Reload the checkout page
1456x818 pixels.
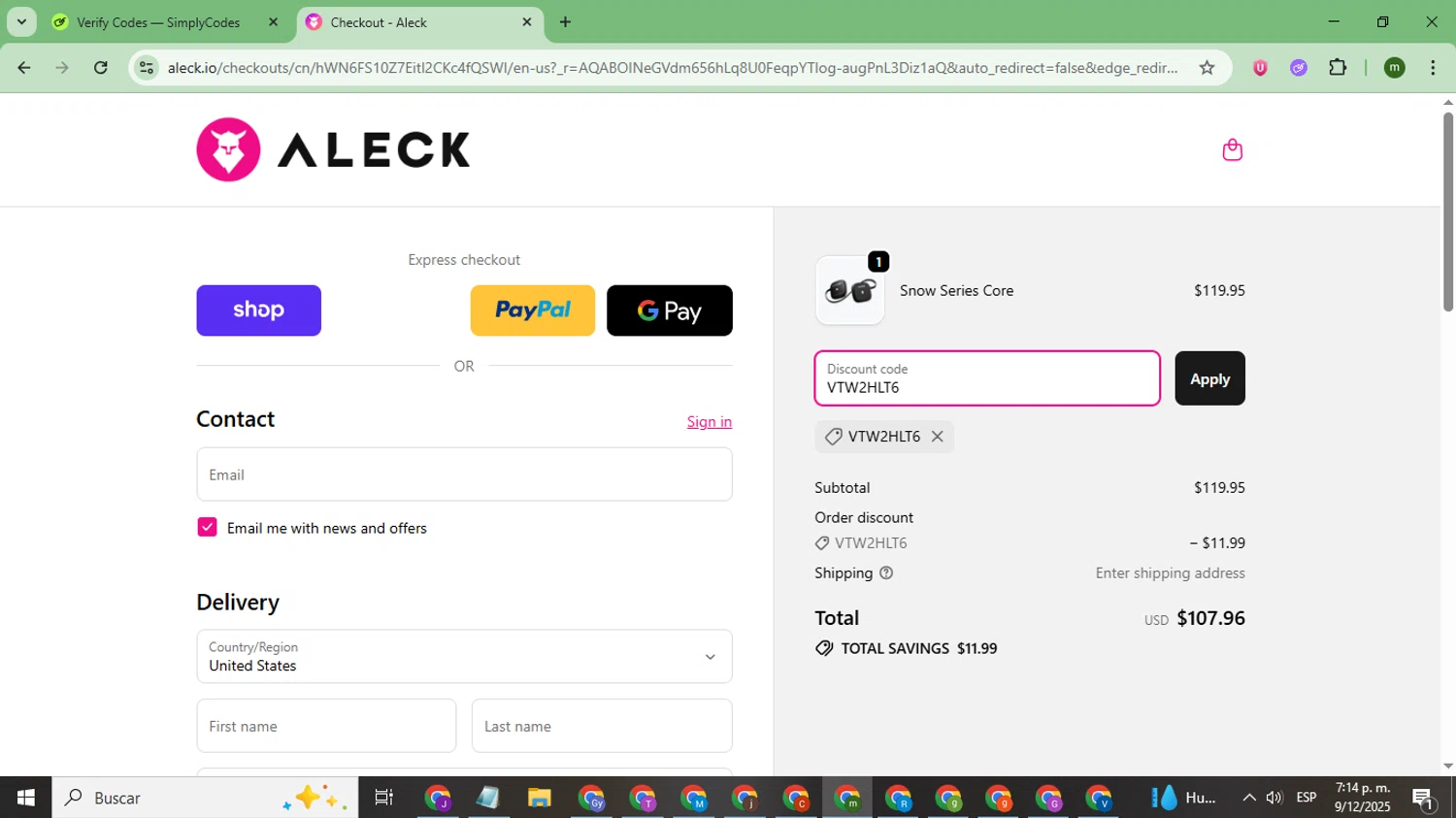tap(101, 68)
